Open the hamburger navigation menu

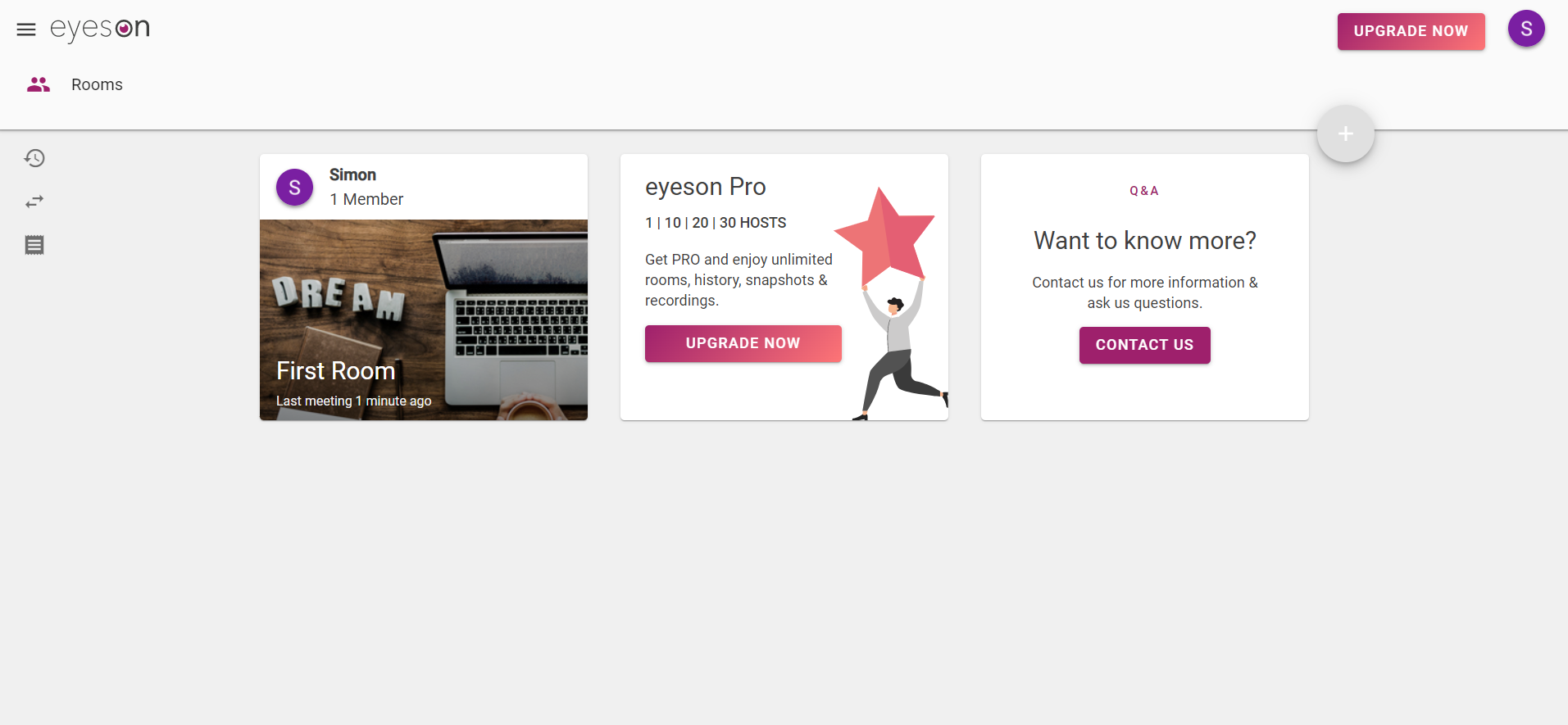(26, 29)
